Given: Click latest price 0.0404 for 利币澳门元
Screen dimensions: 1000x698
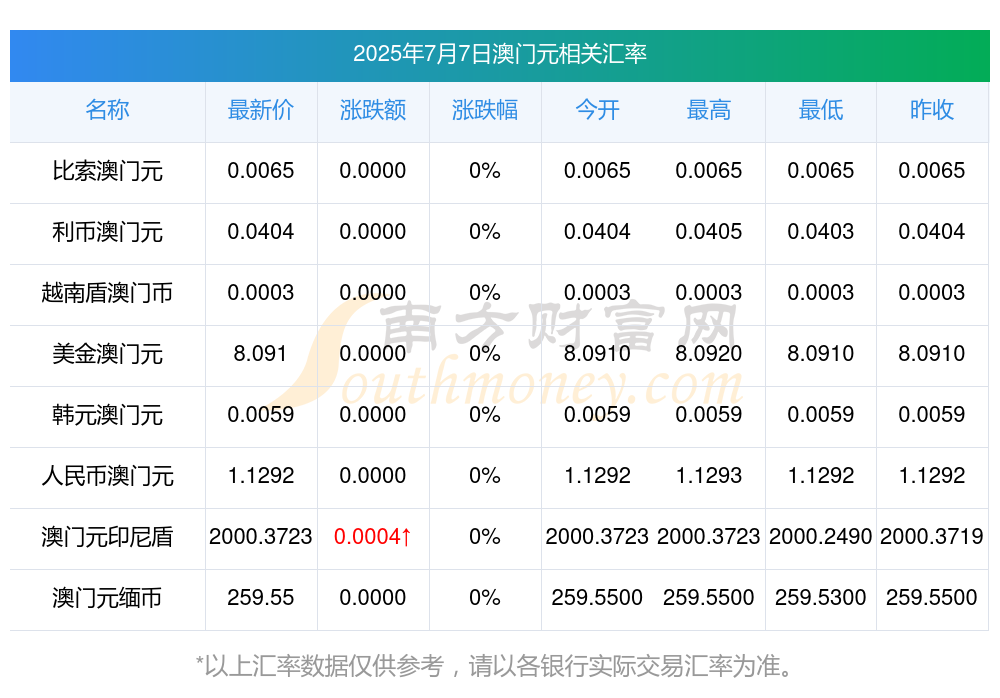Looking at the screenshot, I should tap(261, 232).
